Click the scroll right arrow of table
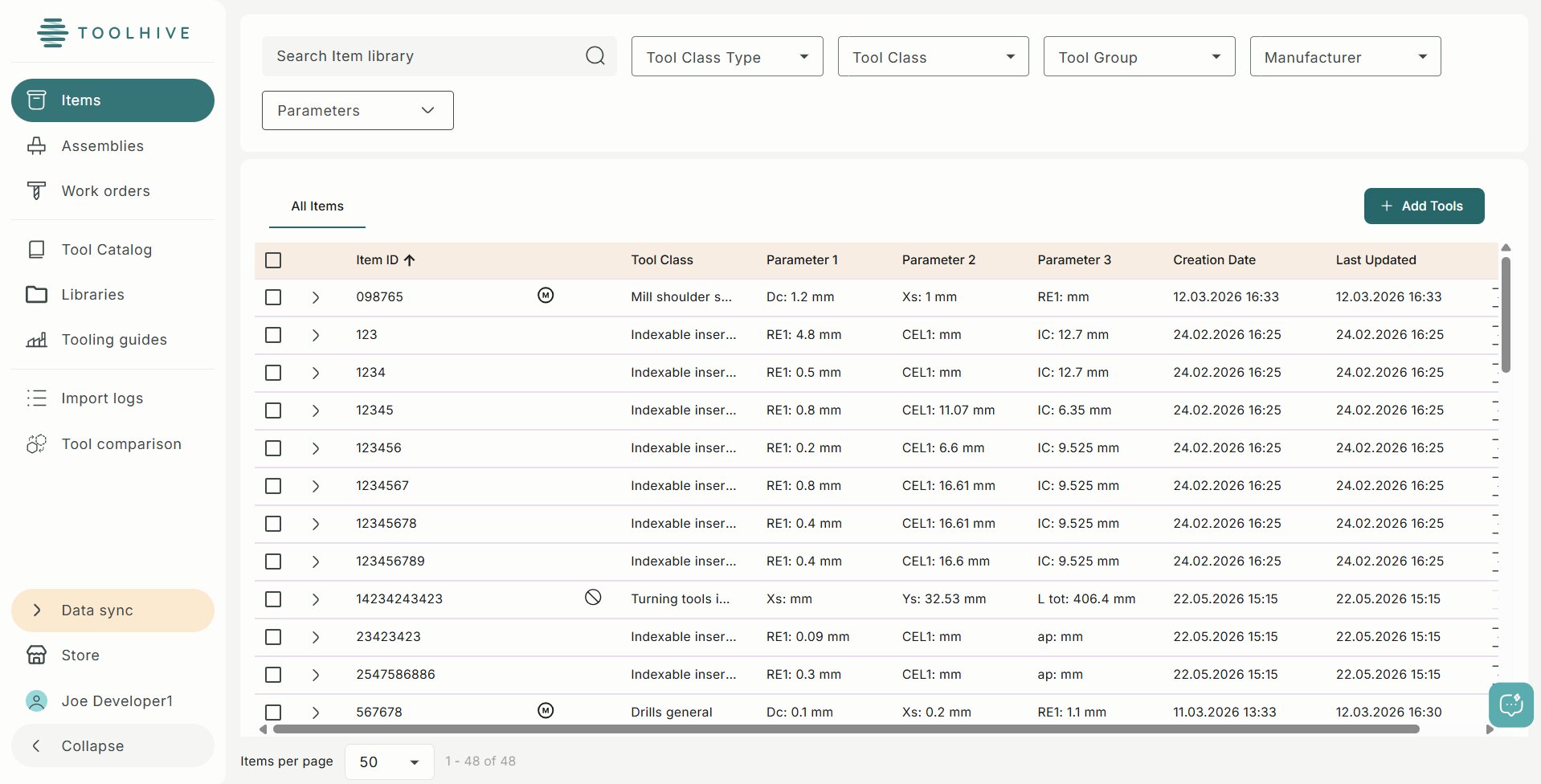1541x784 pixels. [x=1490, y=729]
